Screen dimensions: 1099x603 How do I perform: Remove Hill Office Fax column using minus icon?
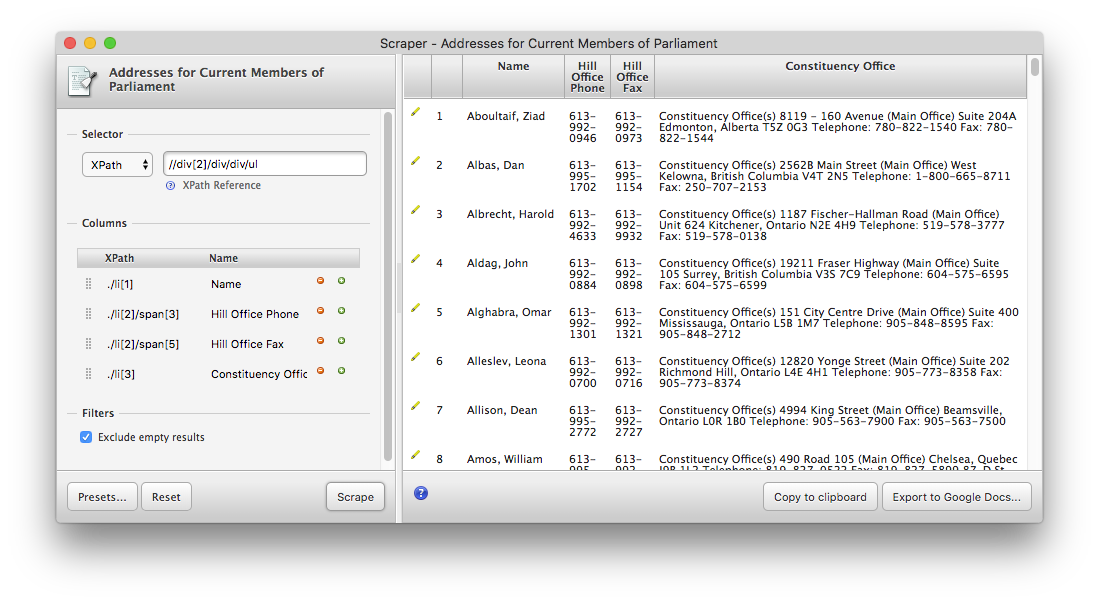coord(320,340)
